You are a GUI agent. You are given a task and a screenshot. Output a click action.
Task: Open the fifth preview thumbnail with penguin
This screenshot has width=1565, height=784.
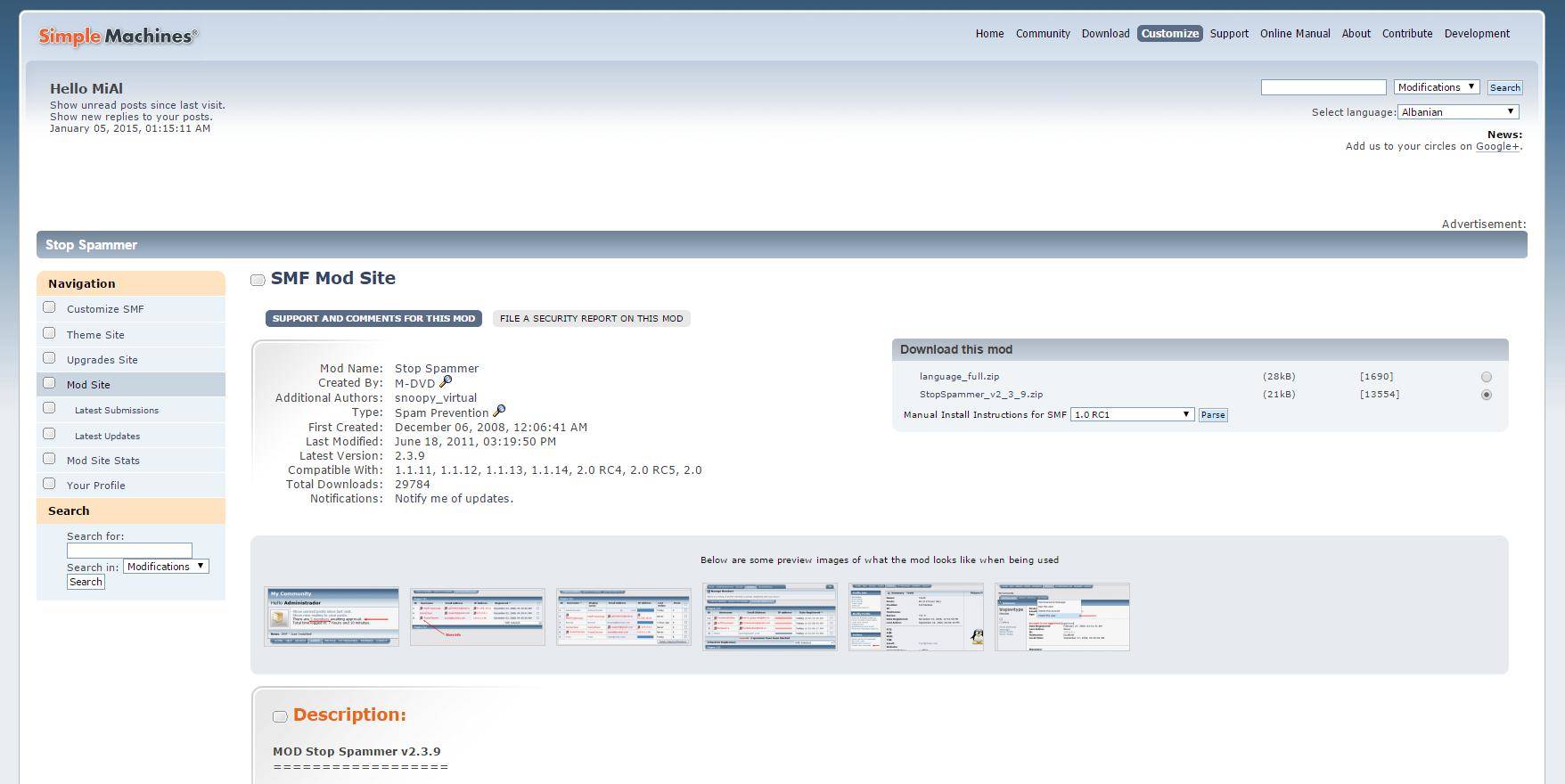point(916,617)
